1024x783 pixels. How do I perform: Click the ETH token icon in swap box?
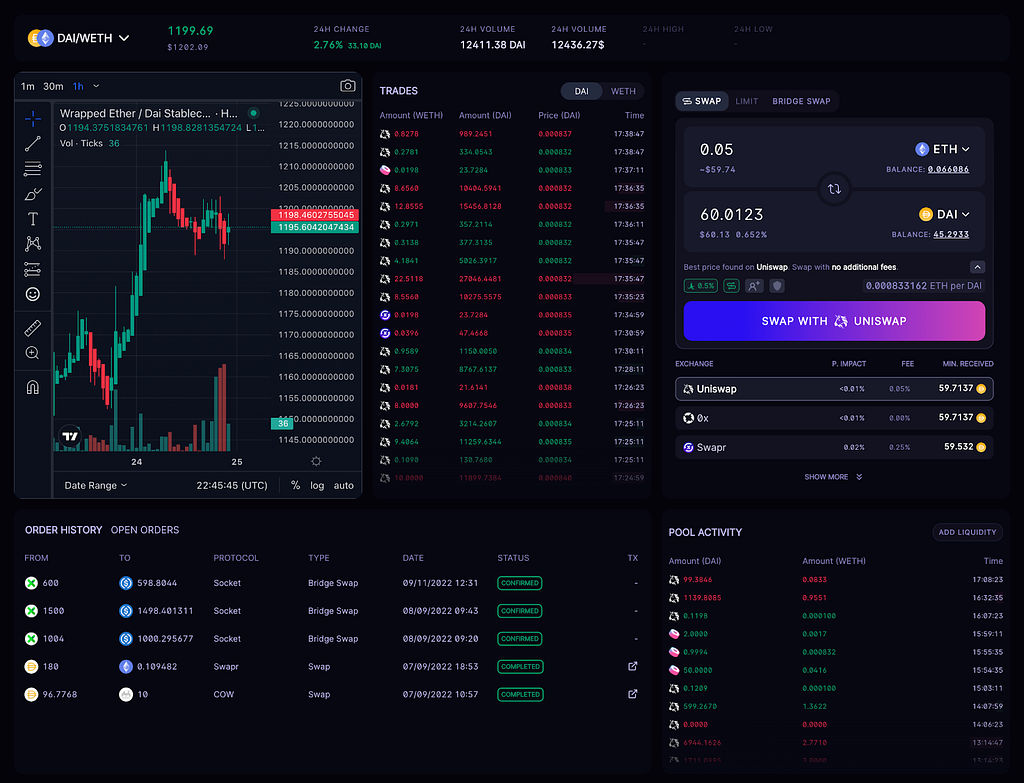[921, 150]
